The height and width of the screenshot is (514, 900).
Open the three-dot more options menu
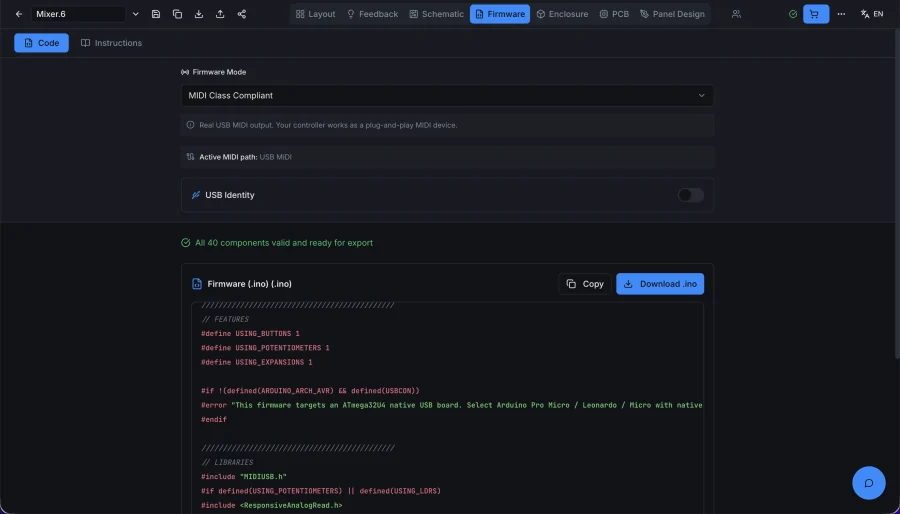[x=841, y=14]
